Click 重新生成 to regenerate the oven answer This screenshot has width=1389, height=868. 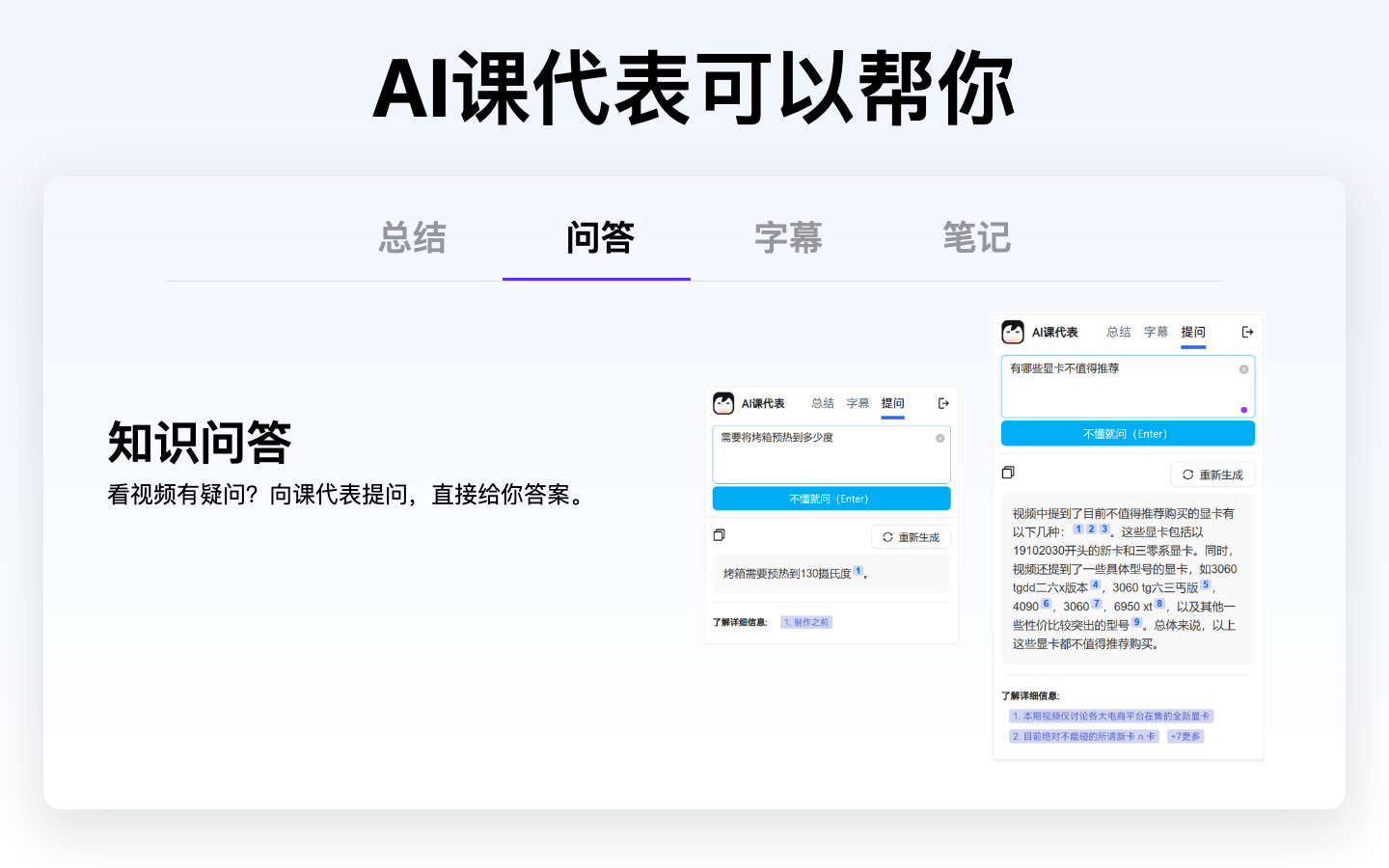pyautogui.click(x=911, y=536)
